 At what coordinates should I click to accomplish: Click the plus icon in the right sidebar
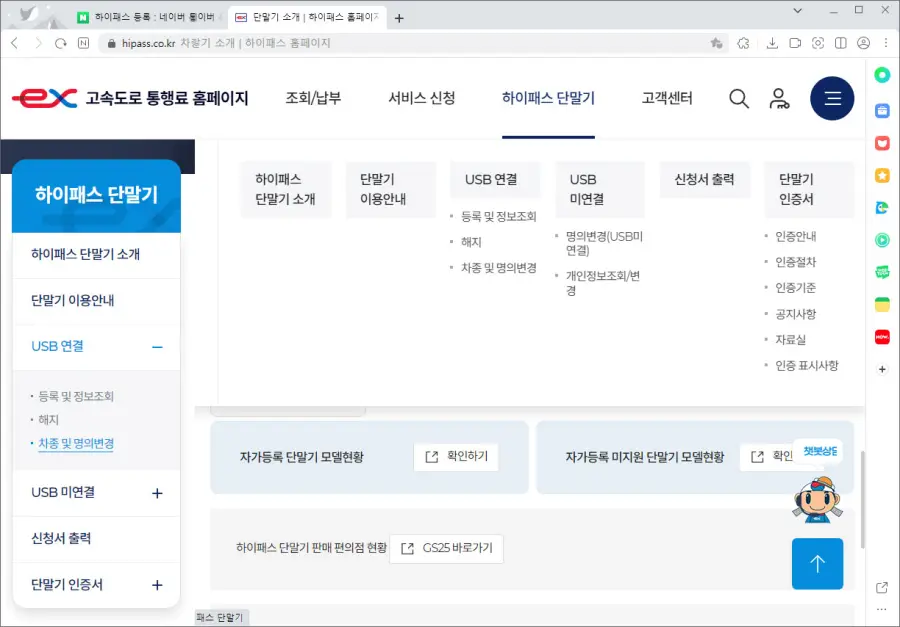pos(882,370)
